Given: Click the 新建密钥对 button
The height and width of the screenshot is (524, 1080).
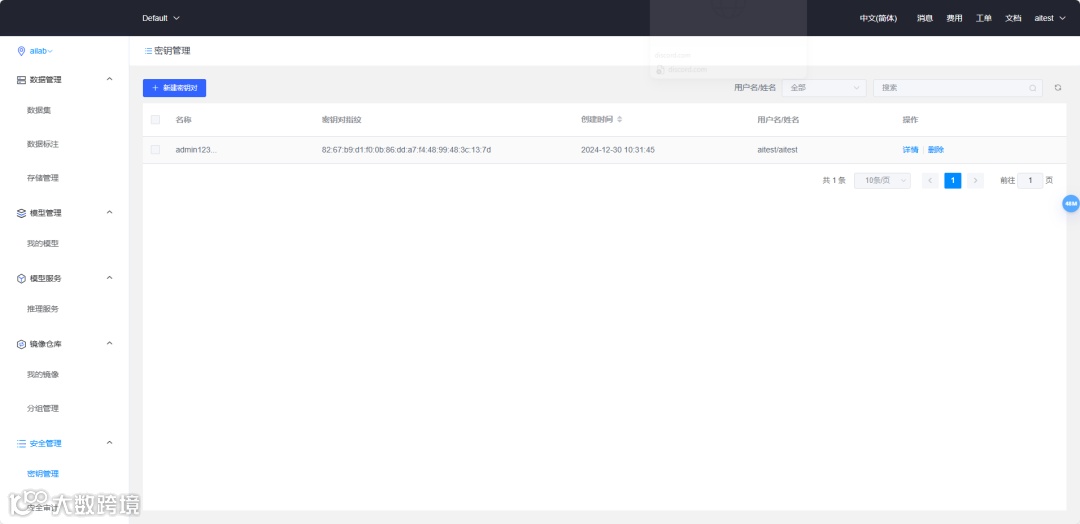Looking at the screenshot, I should click(174, 88).
